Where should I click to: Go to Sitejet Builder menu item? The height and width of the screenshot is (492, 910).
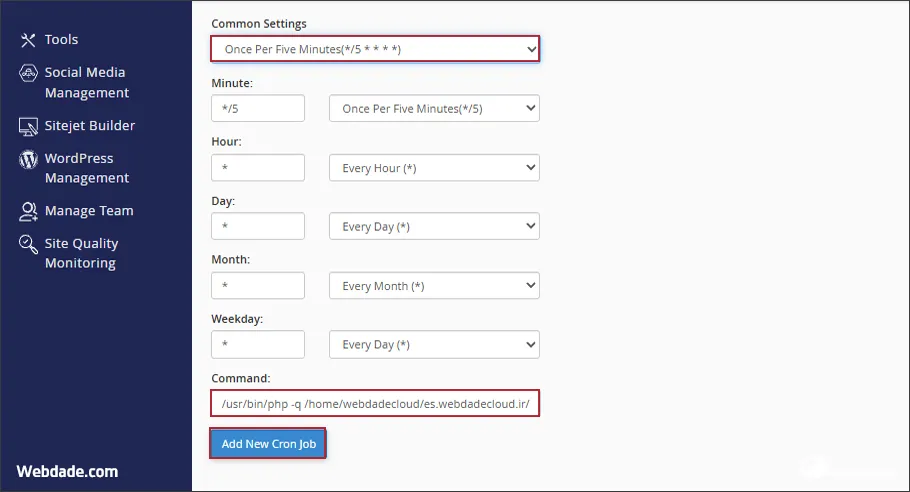point(90,126)
